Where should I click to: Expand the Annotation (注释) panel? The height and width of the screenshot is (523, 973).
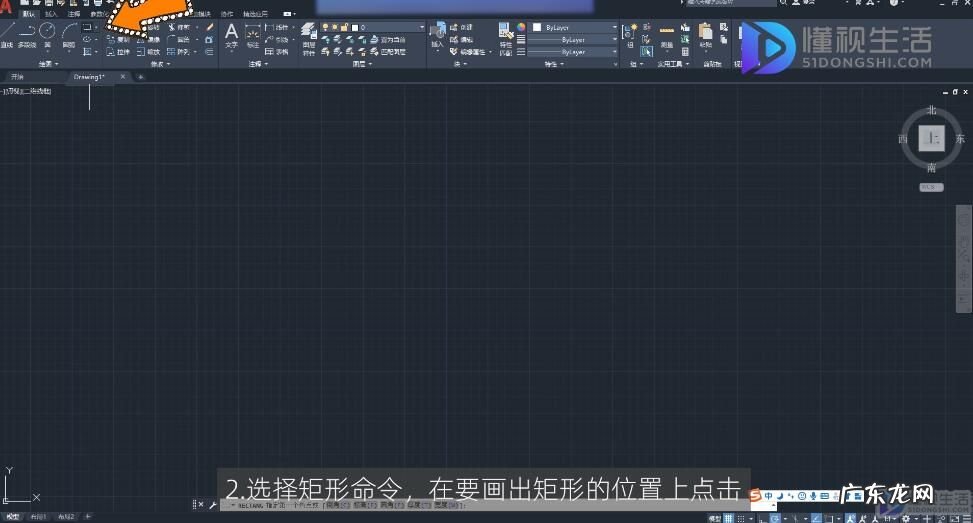pyautogui.click(x=258, y=64)
